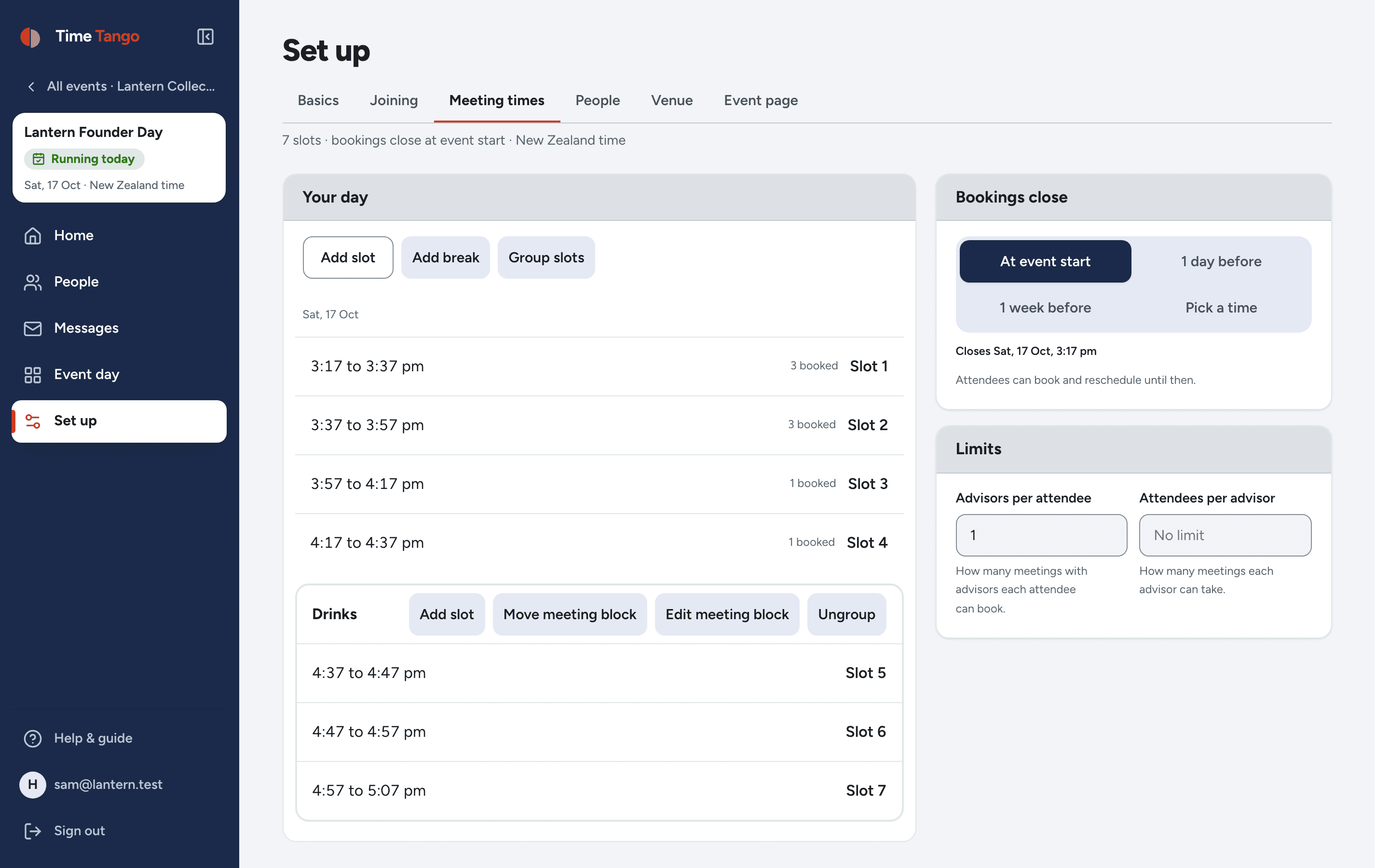Switch to the Joining tab
This screenshot has width=1389, height=868.
pyautogui.click(x=394, y=100)
